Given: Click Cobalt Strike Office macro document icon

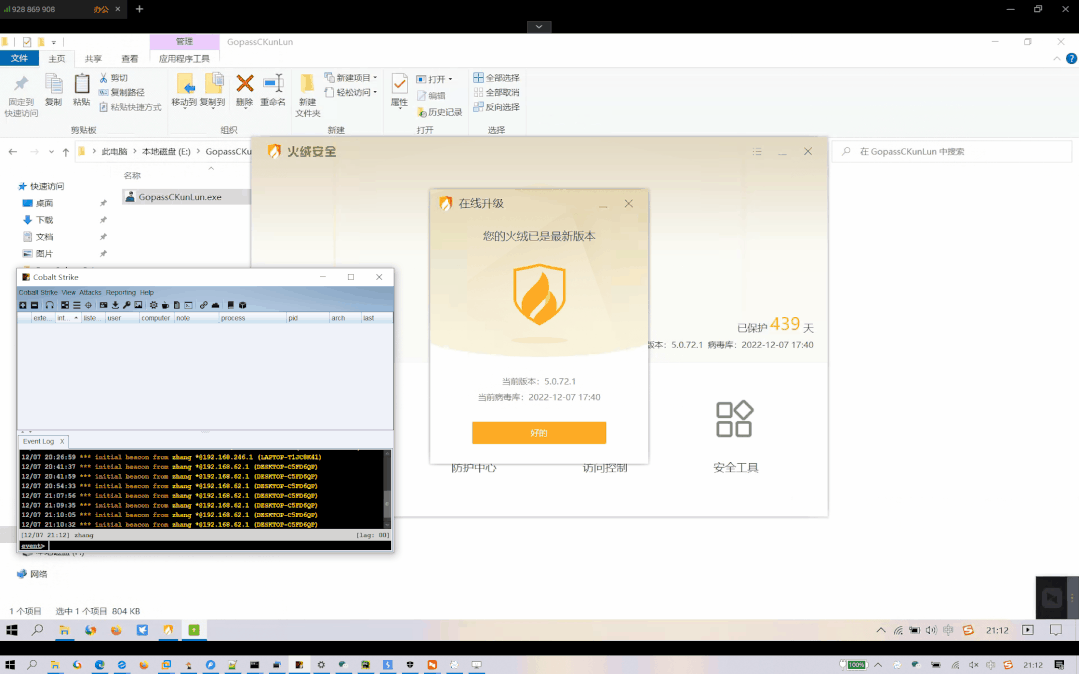Looking at the screenshot, I should coord(177,305).
